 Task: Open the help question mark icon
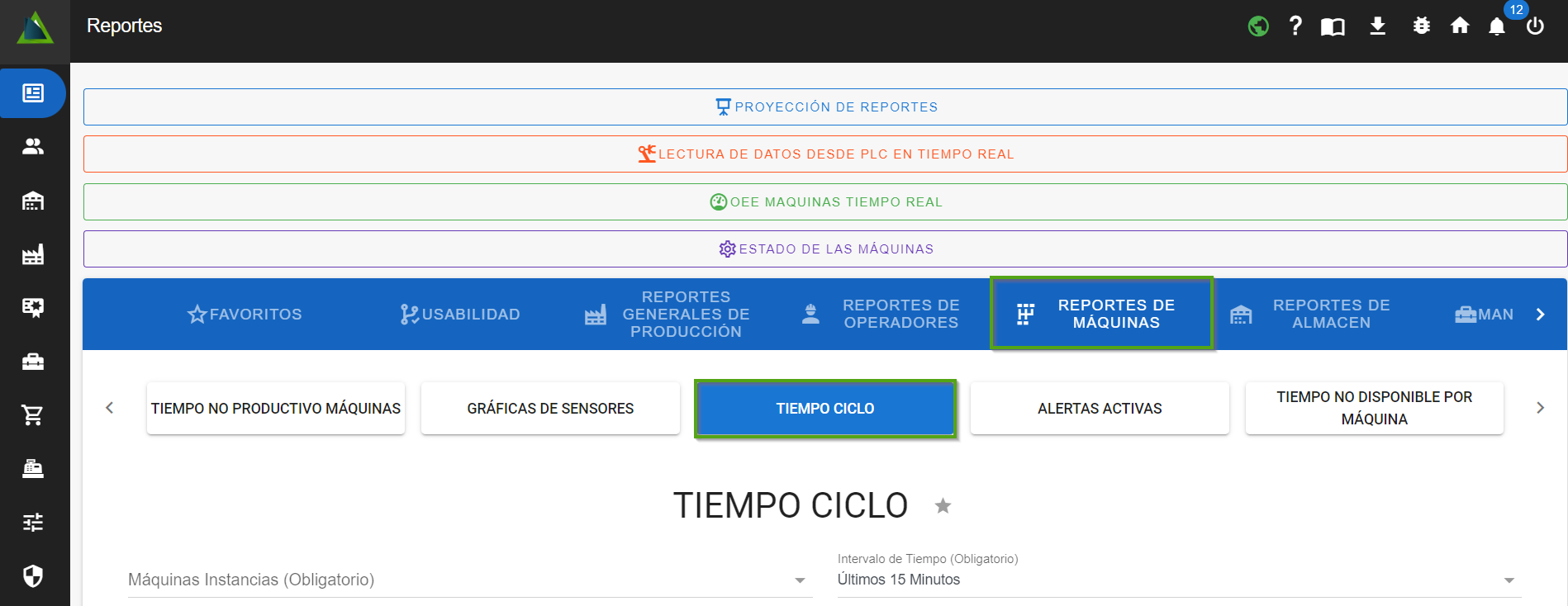(1295, 26)
